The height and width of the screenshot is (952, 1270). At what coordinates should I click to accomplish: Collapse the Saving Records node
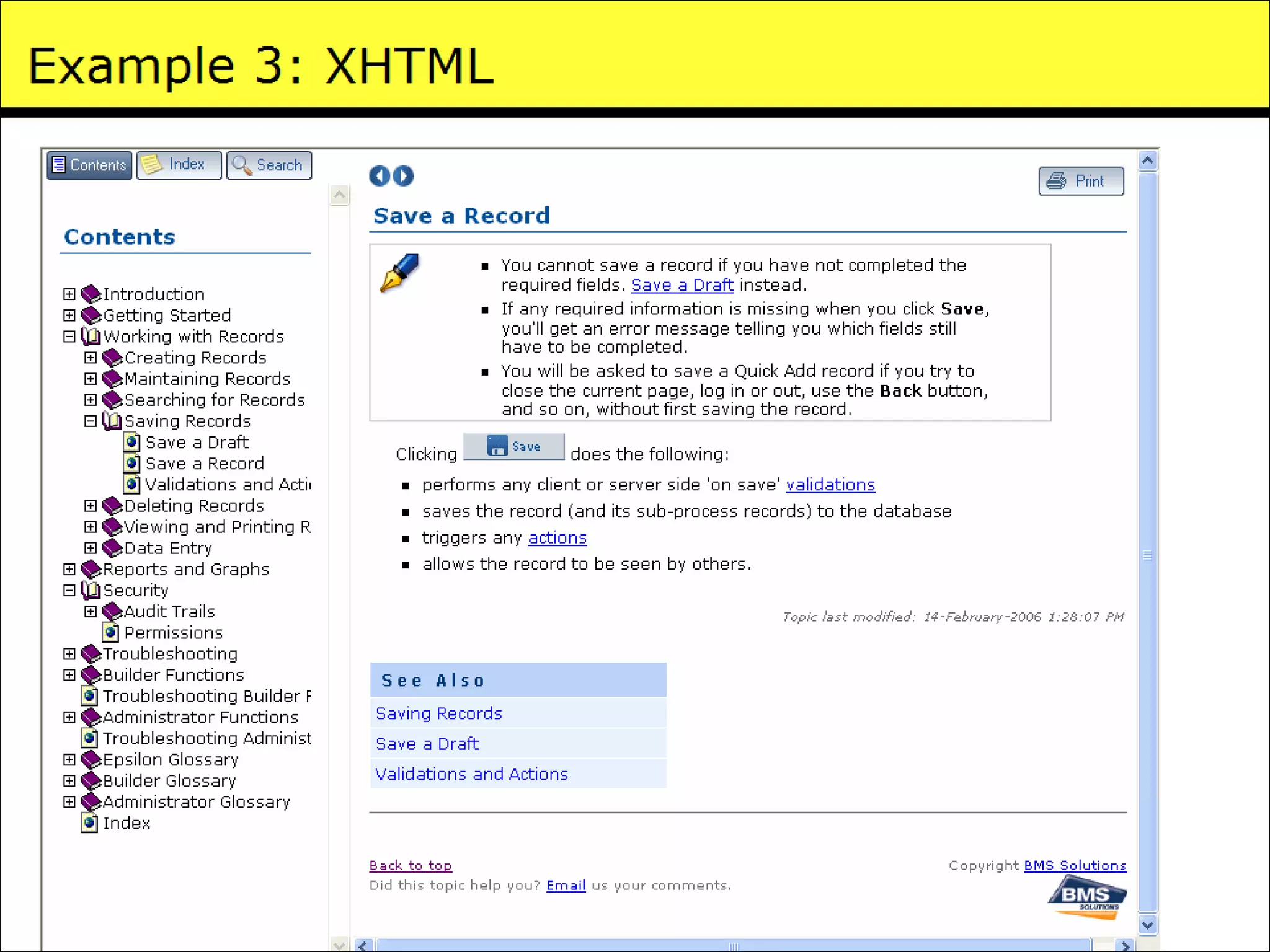91,421
